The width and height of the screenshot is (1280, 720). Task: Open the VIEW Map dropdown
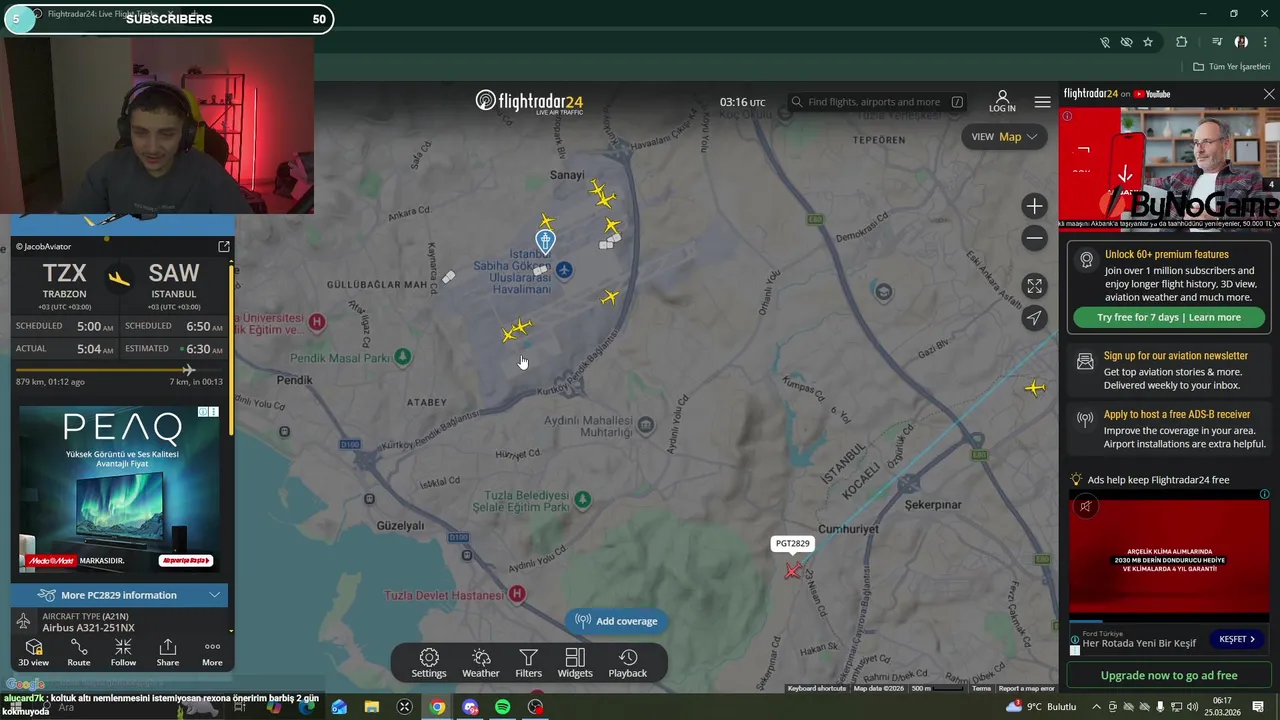[x=1005, y=137]
